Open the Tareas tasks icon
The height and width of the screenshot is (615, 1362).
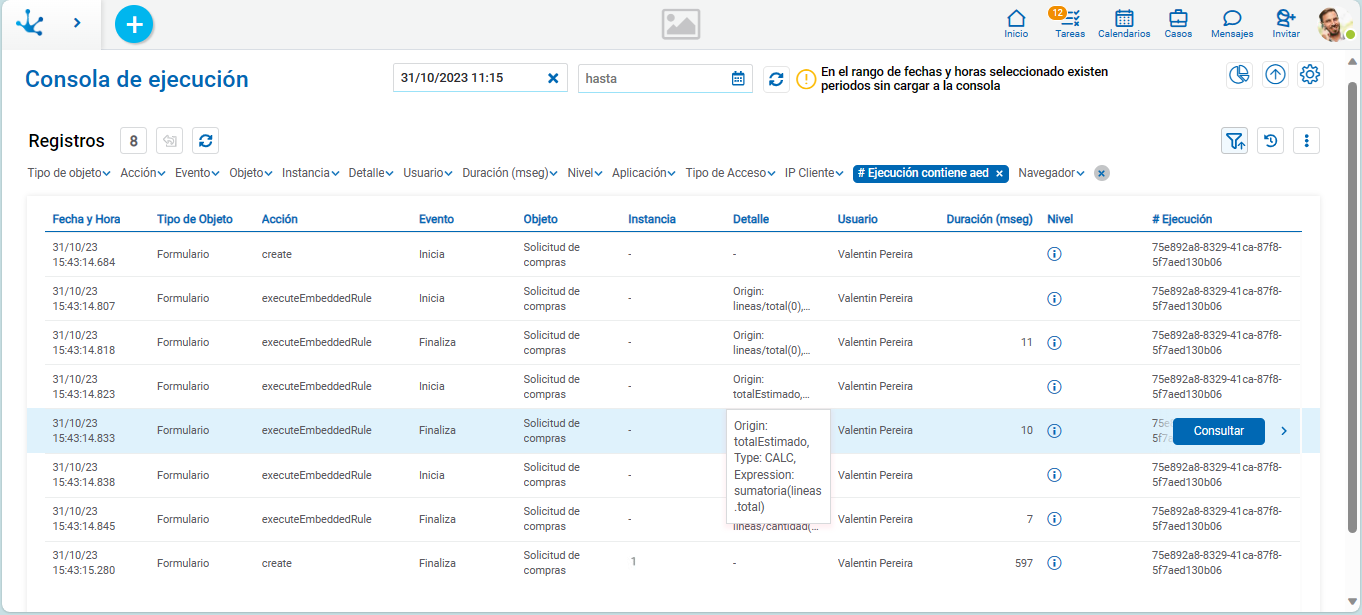(x=1070, y=23)
